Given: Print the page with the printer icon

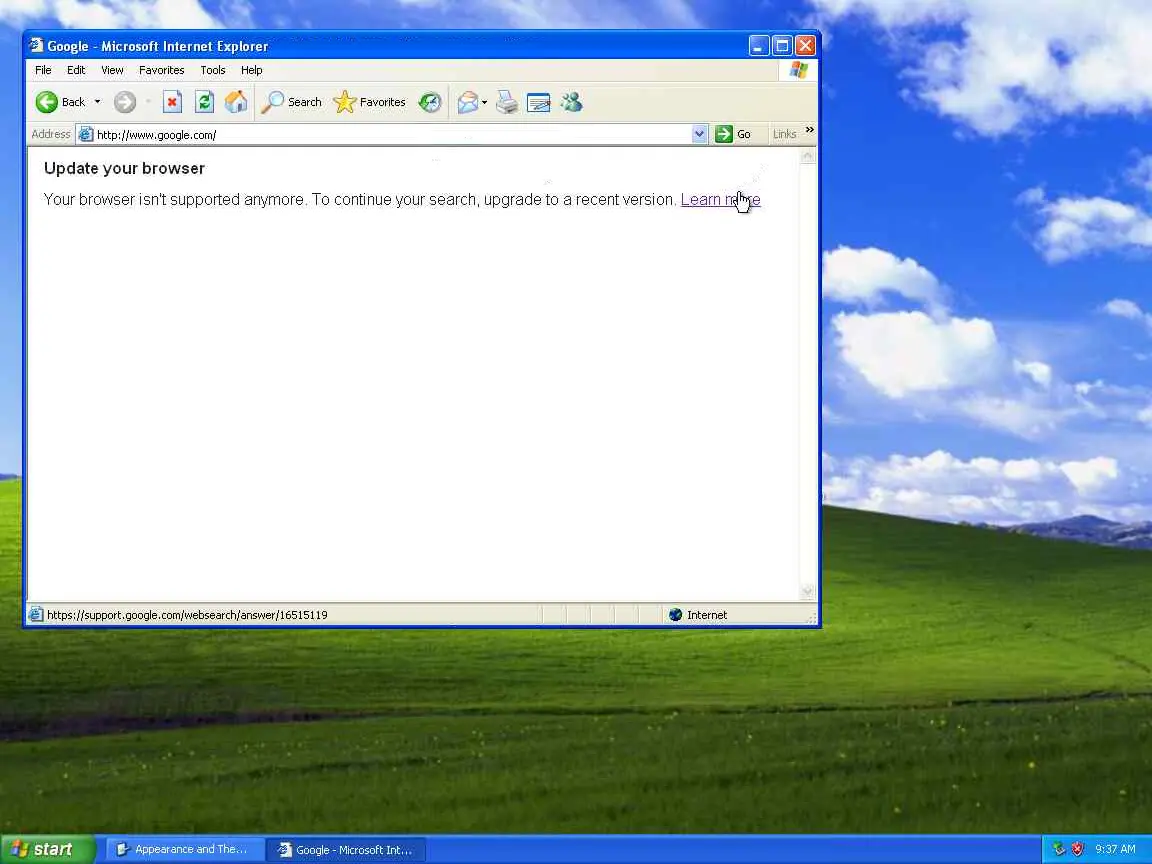Looking at the screenshot, I should pos(507,102).
